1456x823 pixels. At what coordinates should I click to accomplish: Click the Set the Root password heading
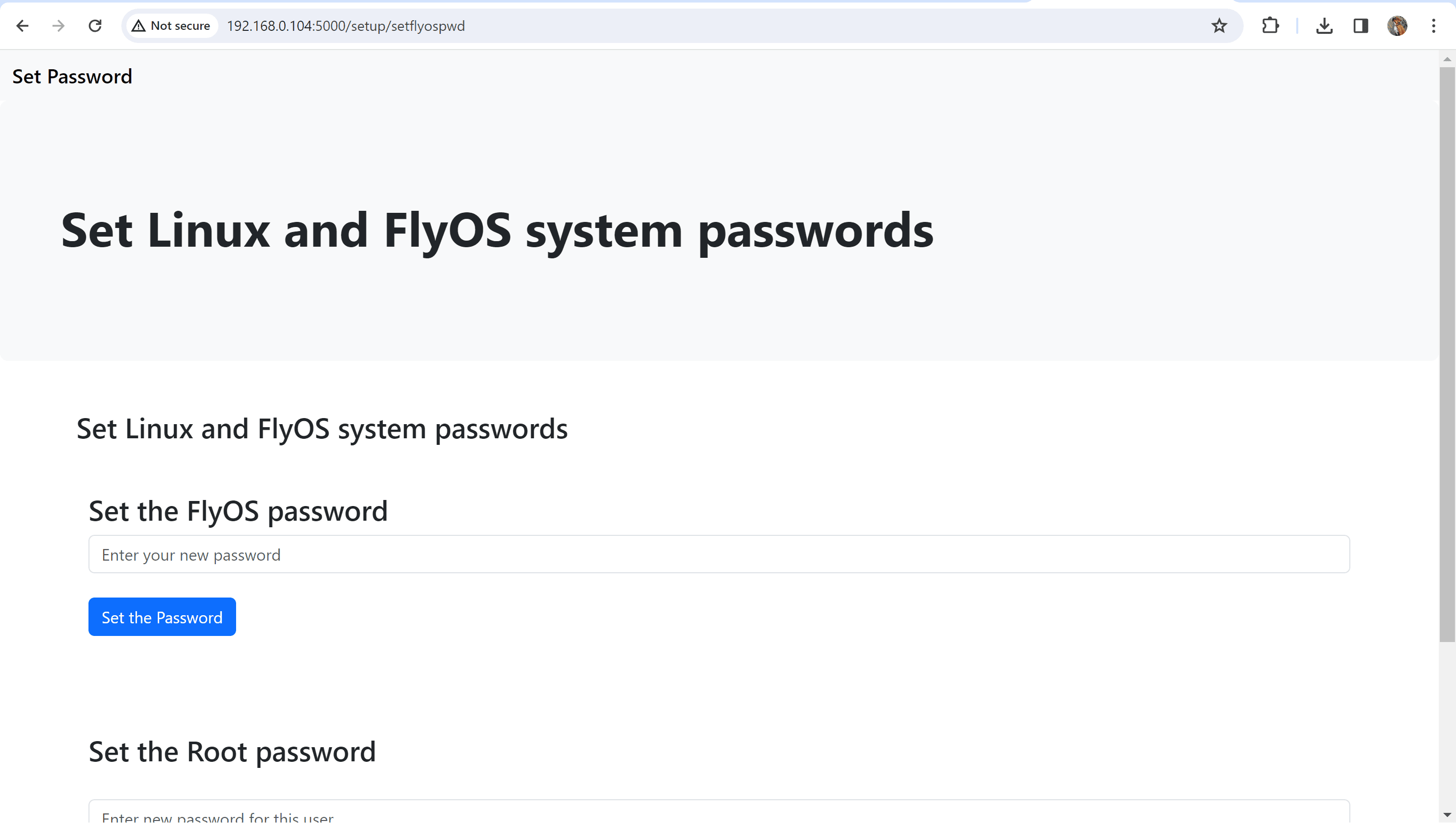(x=233, y=752)
